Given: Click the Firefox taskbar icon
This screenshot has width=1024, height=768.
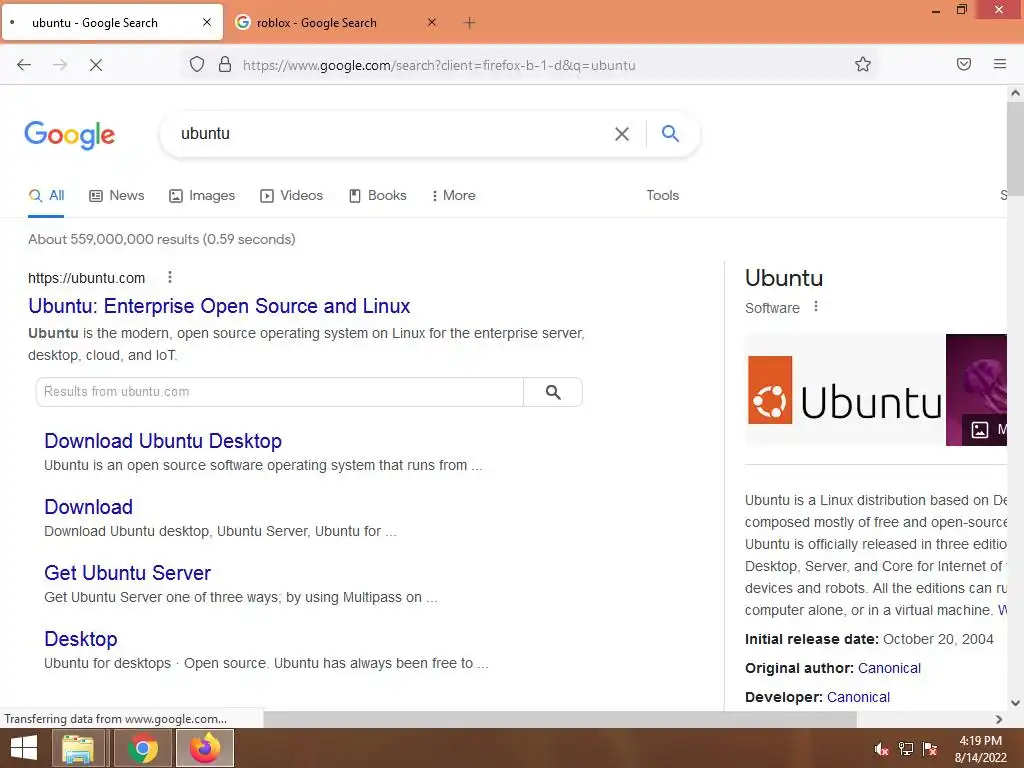Looking at the screenshot, I should click(x=205, y=748).
